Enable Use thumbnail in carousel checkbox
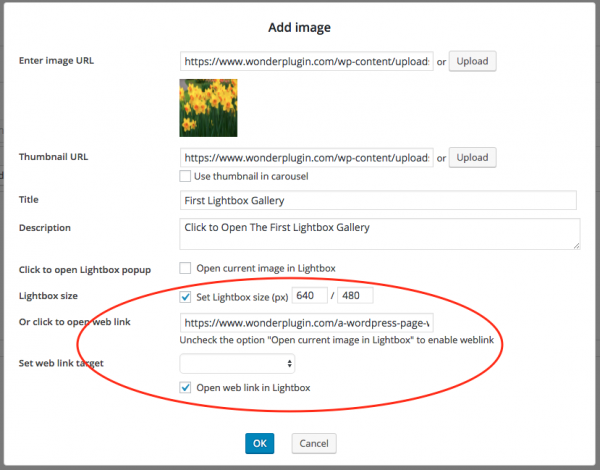The image size is (600, 470). click(x=185, y=176)
